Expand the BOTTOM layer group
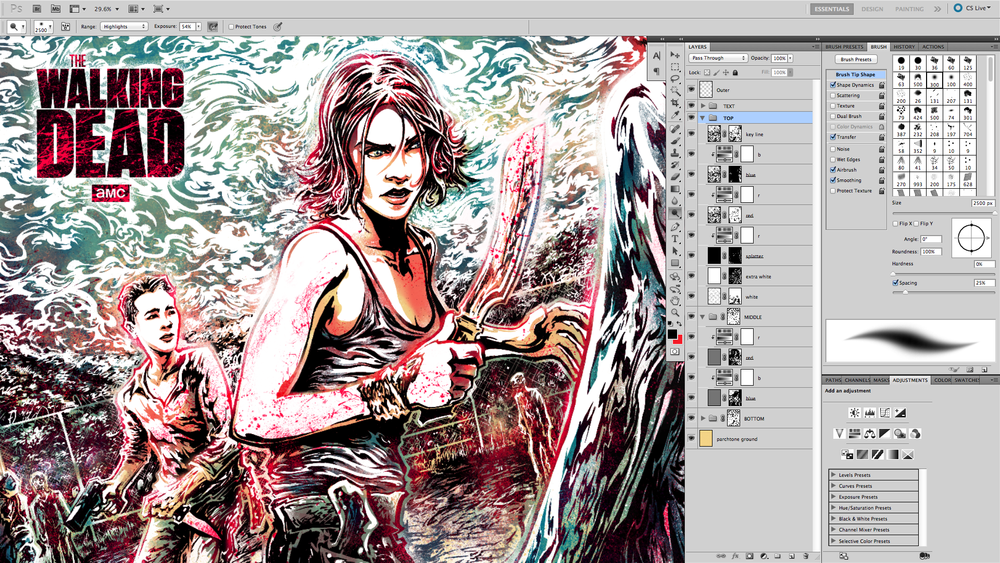The height and width of the screenshot is (563, 1000). (703, 418)
